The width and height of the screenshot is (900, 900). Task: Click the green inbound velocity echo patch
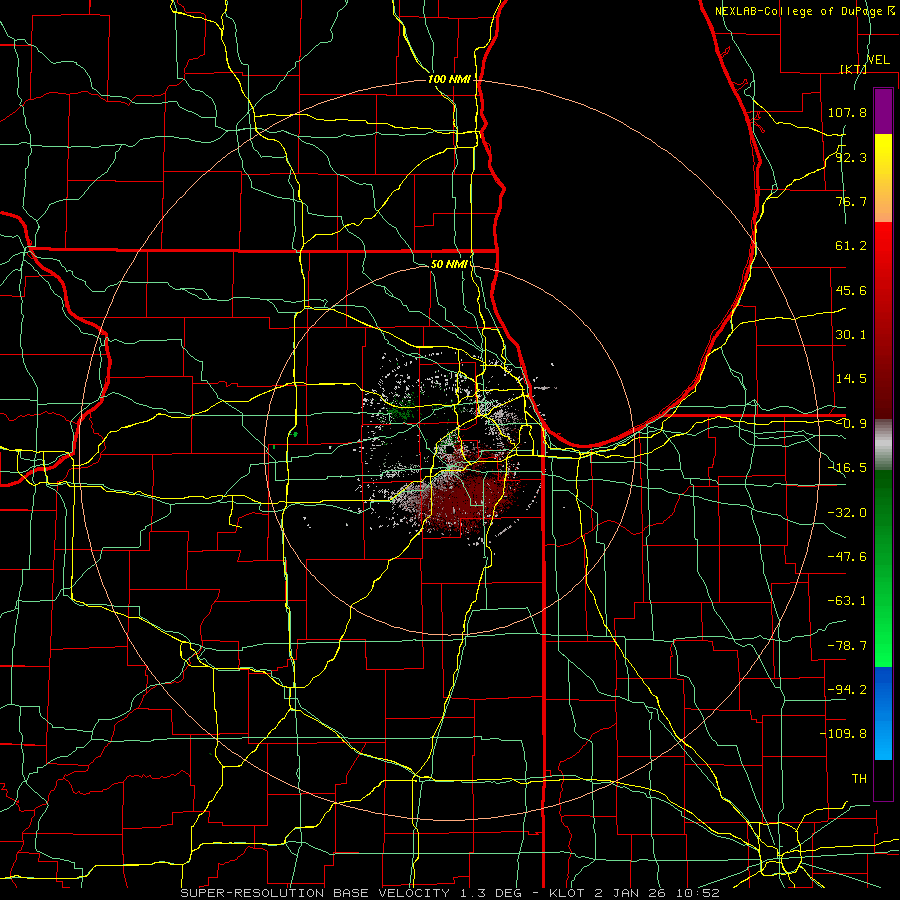coord(402,410)
